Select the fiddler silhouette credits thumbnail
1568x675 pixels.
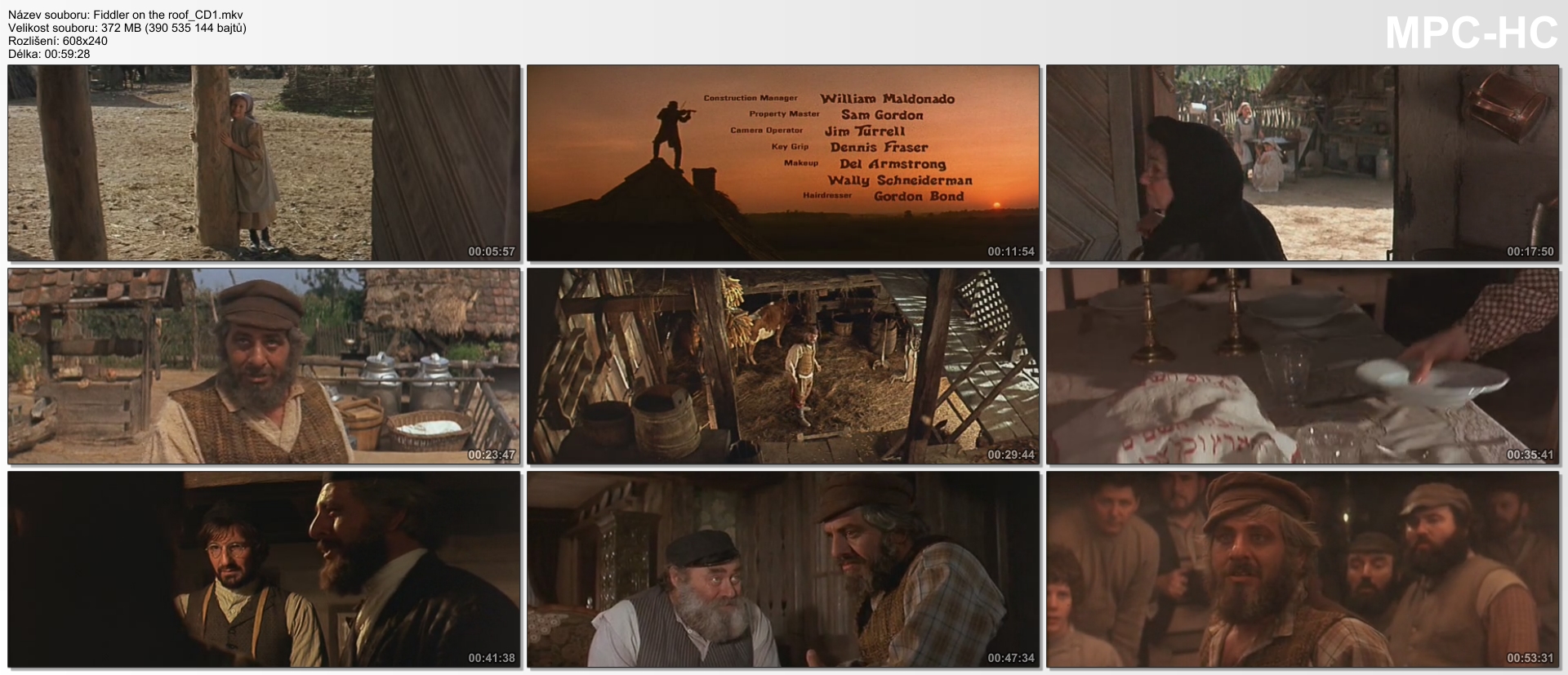point(782,163)
